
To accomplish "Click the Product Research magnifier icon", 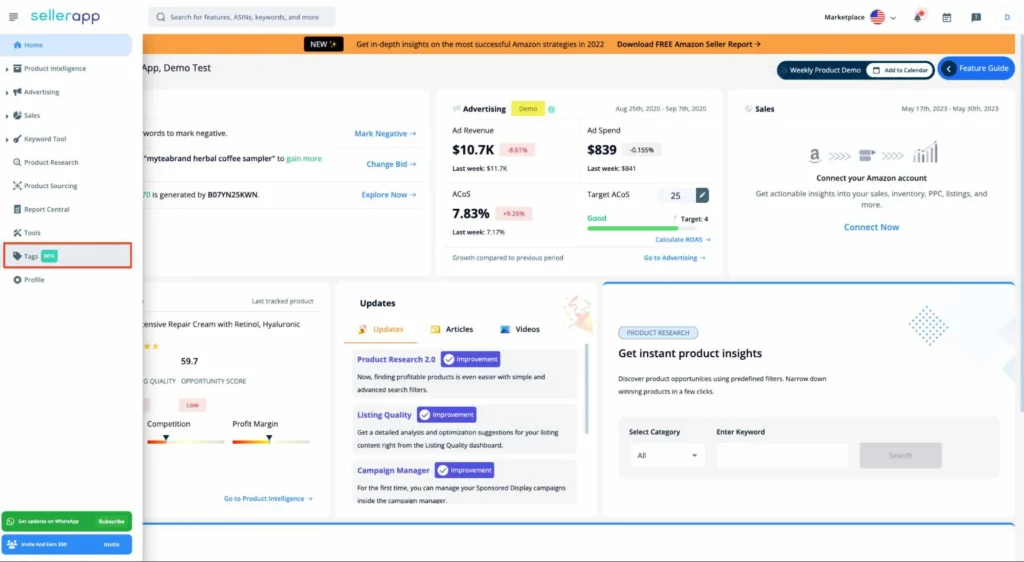I will pos(17,162).
